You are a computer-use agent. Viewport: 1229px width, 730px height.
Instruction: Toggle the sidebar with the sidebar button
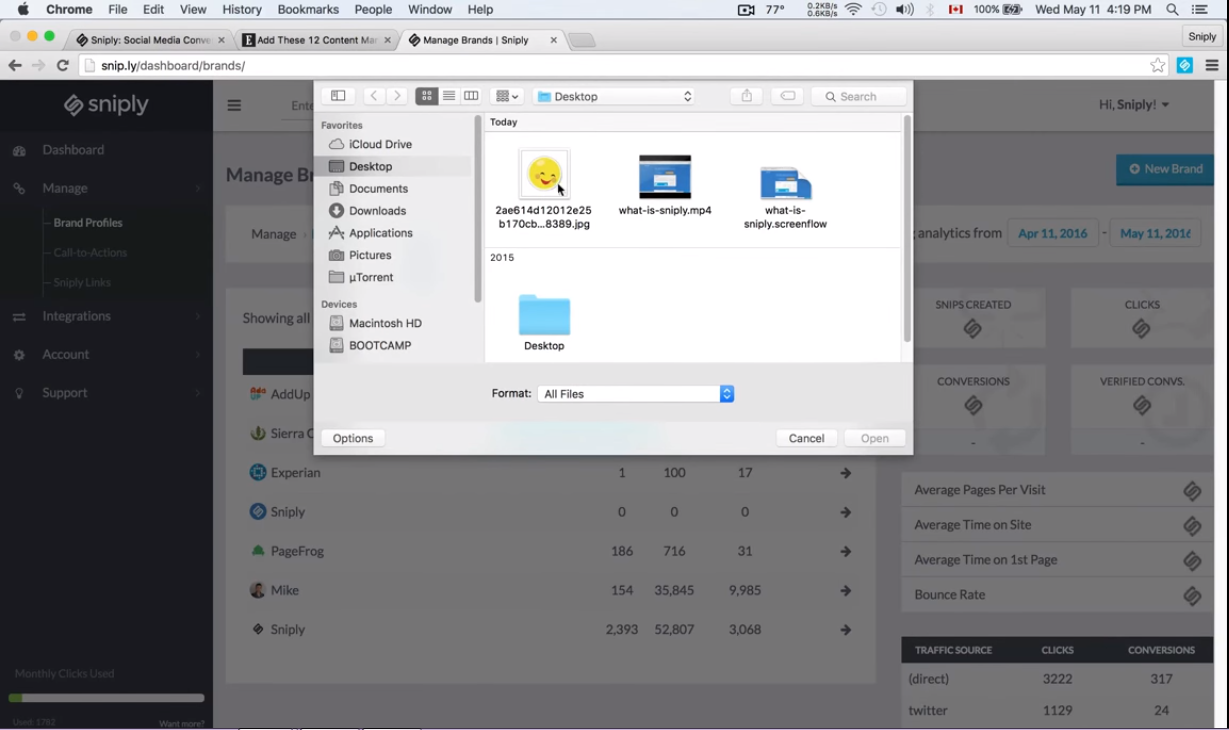point(338,95)
